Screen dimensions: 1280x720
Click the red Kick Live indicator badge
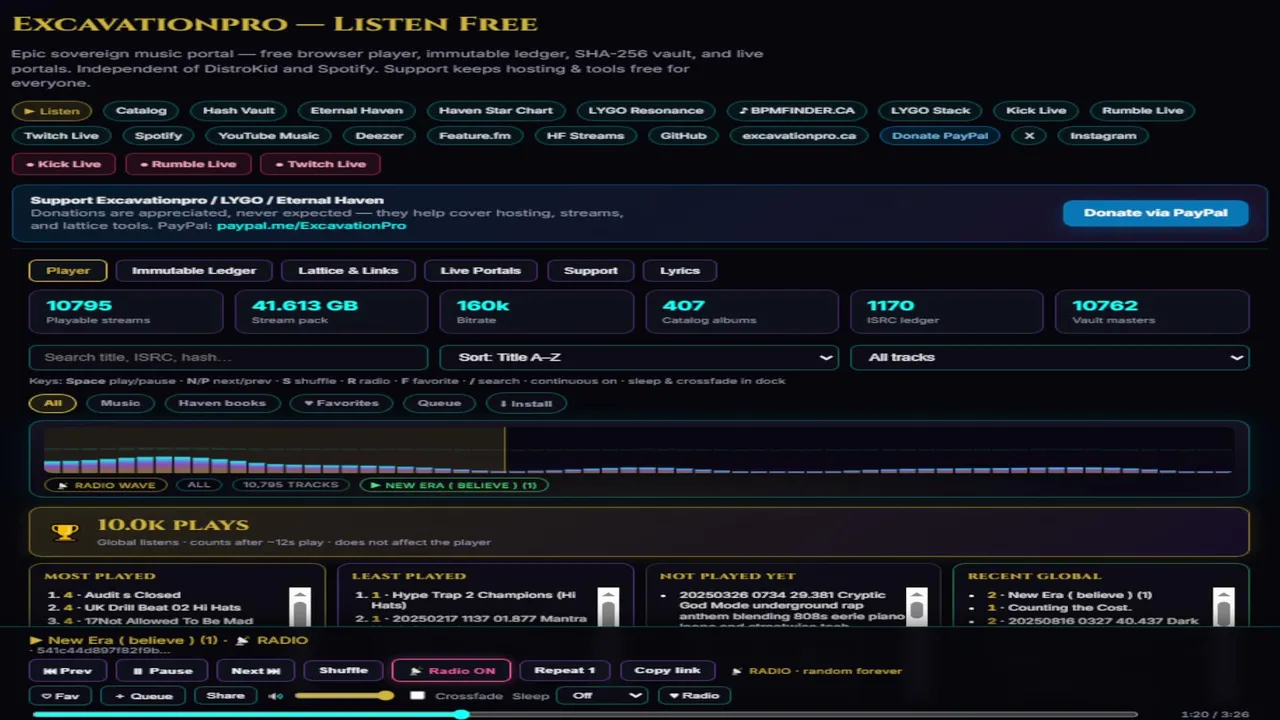64,164
